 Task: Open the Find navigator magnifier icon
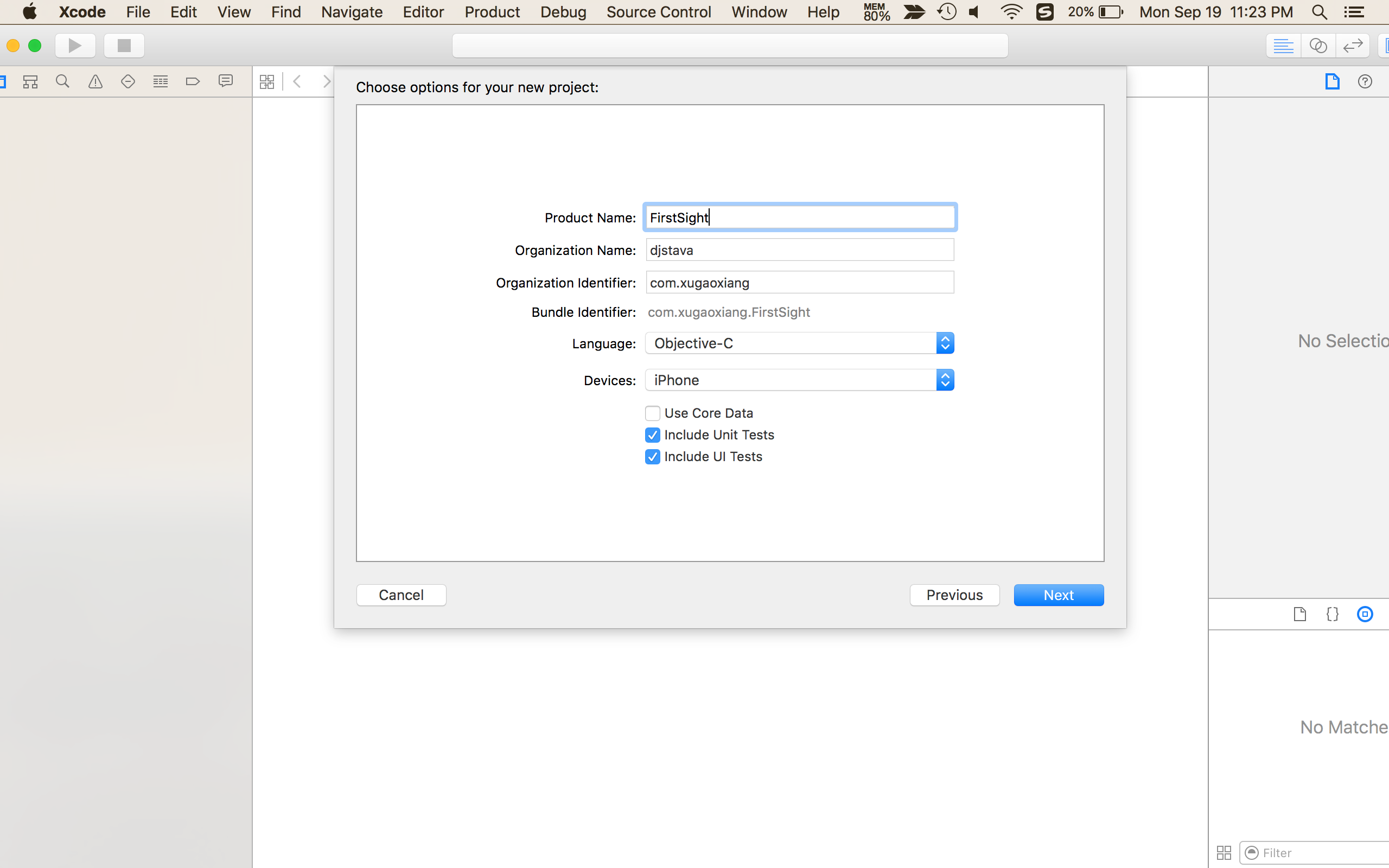(62, 81)
